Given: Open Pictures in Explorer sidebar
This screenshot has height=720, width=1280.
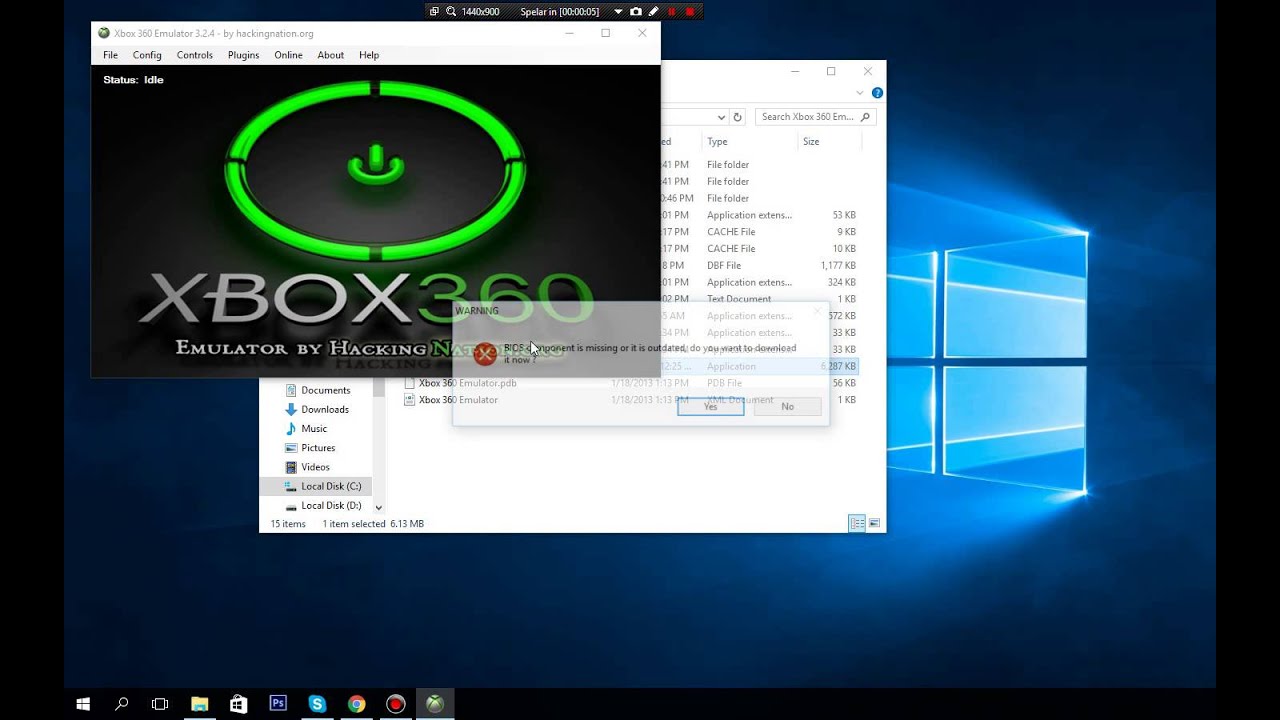Looking at the screenshot, I should pos(318,448).
